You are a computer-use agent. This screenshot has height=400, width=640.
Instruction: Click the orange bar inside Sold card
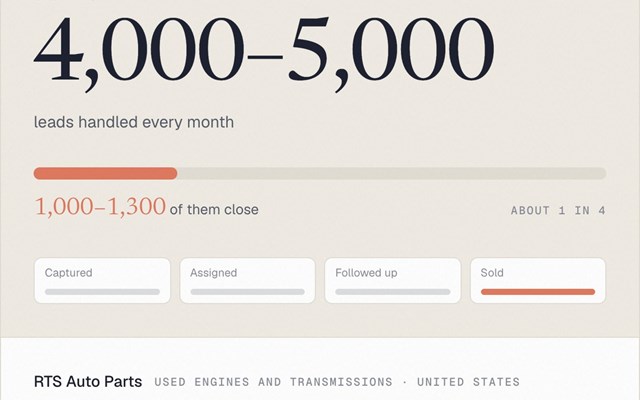(x=538, y=292)
